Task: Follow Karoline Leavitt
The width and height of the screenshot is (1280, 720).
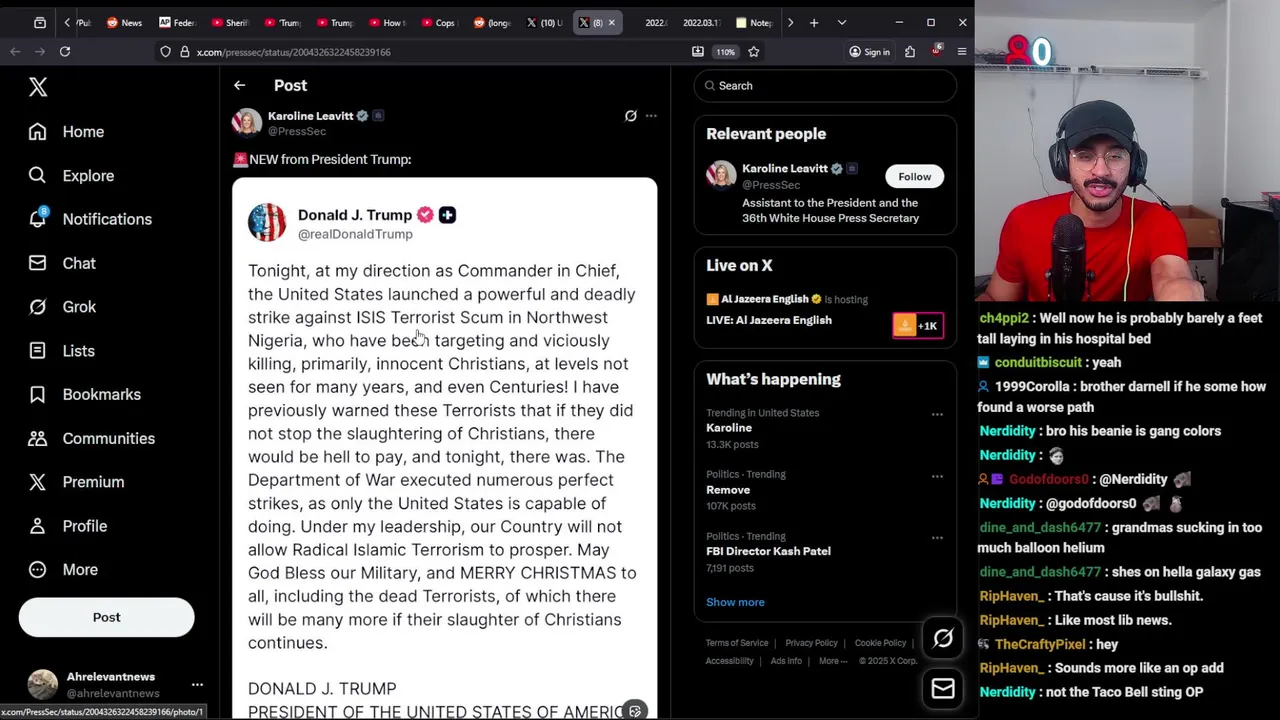Action: [x=914, y=177]
